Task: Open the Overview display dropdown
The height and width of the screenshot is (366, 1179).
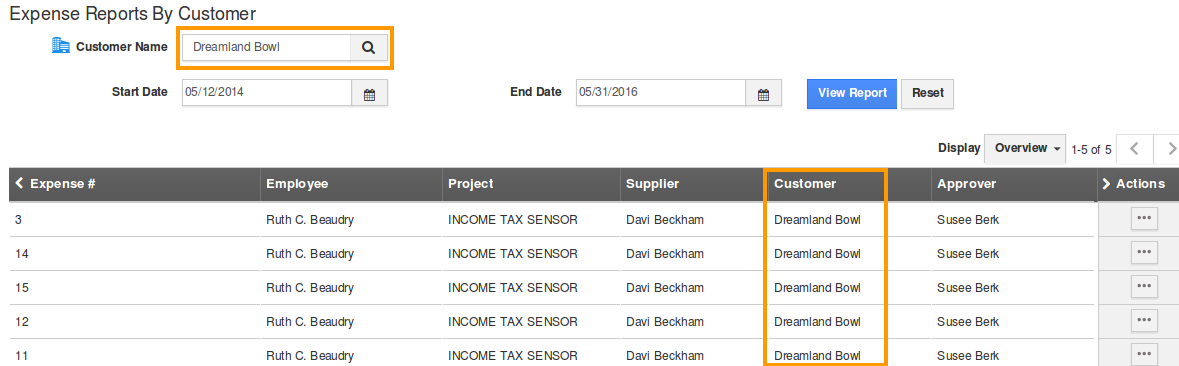Action: click(x=1027, y=149)
